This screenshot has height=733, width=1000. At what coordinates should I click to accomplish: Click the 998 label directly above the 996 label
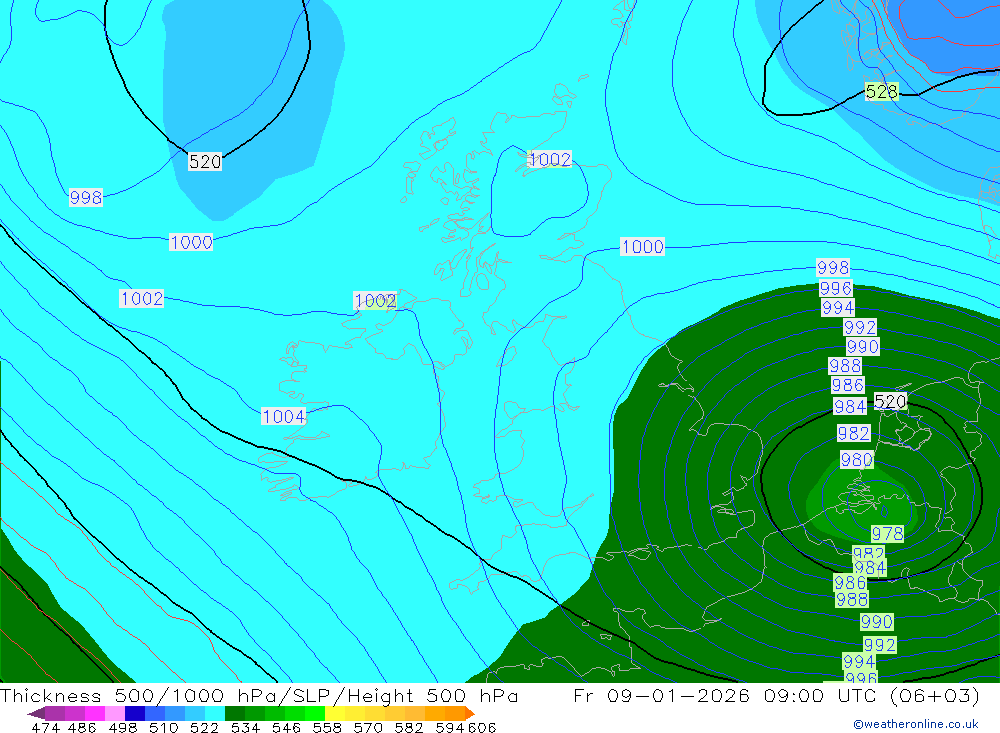click(x=833, y=267)
